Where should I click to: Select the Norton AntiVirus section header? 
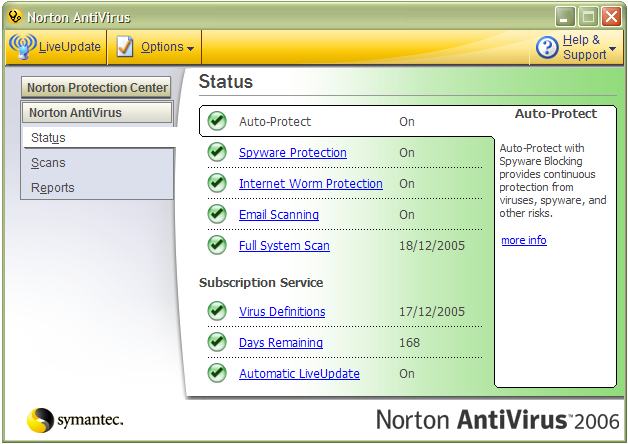(97, 113)
